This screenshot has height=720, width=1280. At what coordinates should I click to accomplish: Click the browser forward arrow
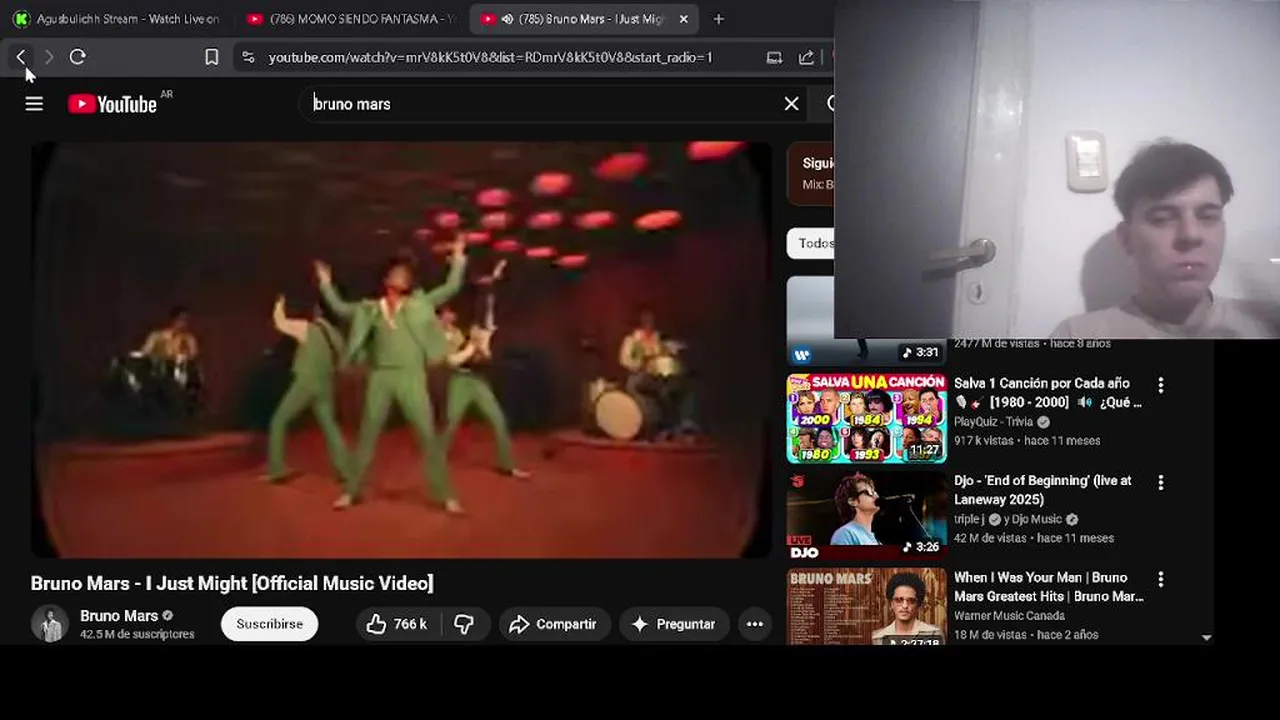tap(48, 57)
